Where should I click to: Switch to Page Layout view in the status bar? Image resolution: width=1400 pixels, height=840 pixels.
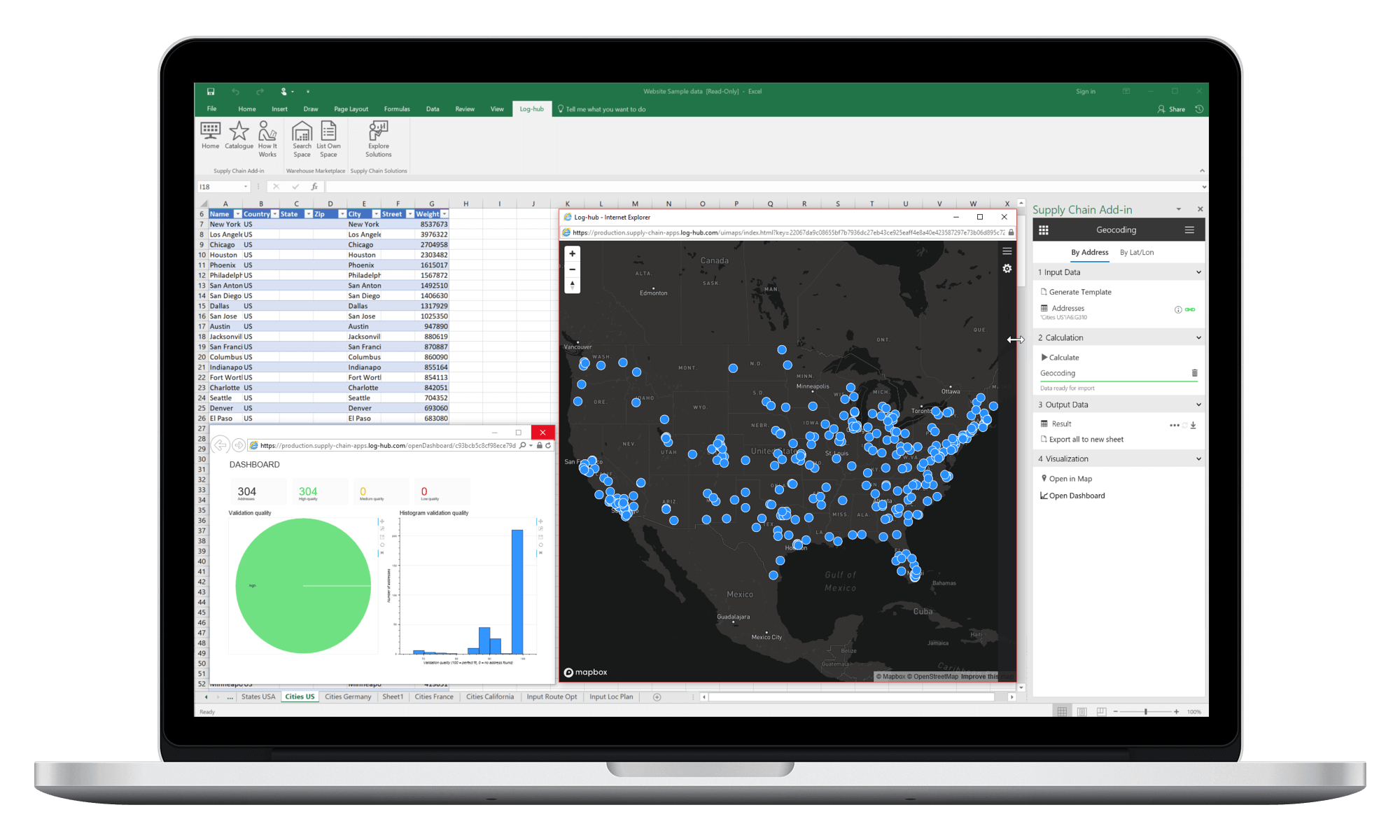click(1081, 712)
